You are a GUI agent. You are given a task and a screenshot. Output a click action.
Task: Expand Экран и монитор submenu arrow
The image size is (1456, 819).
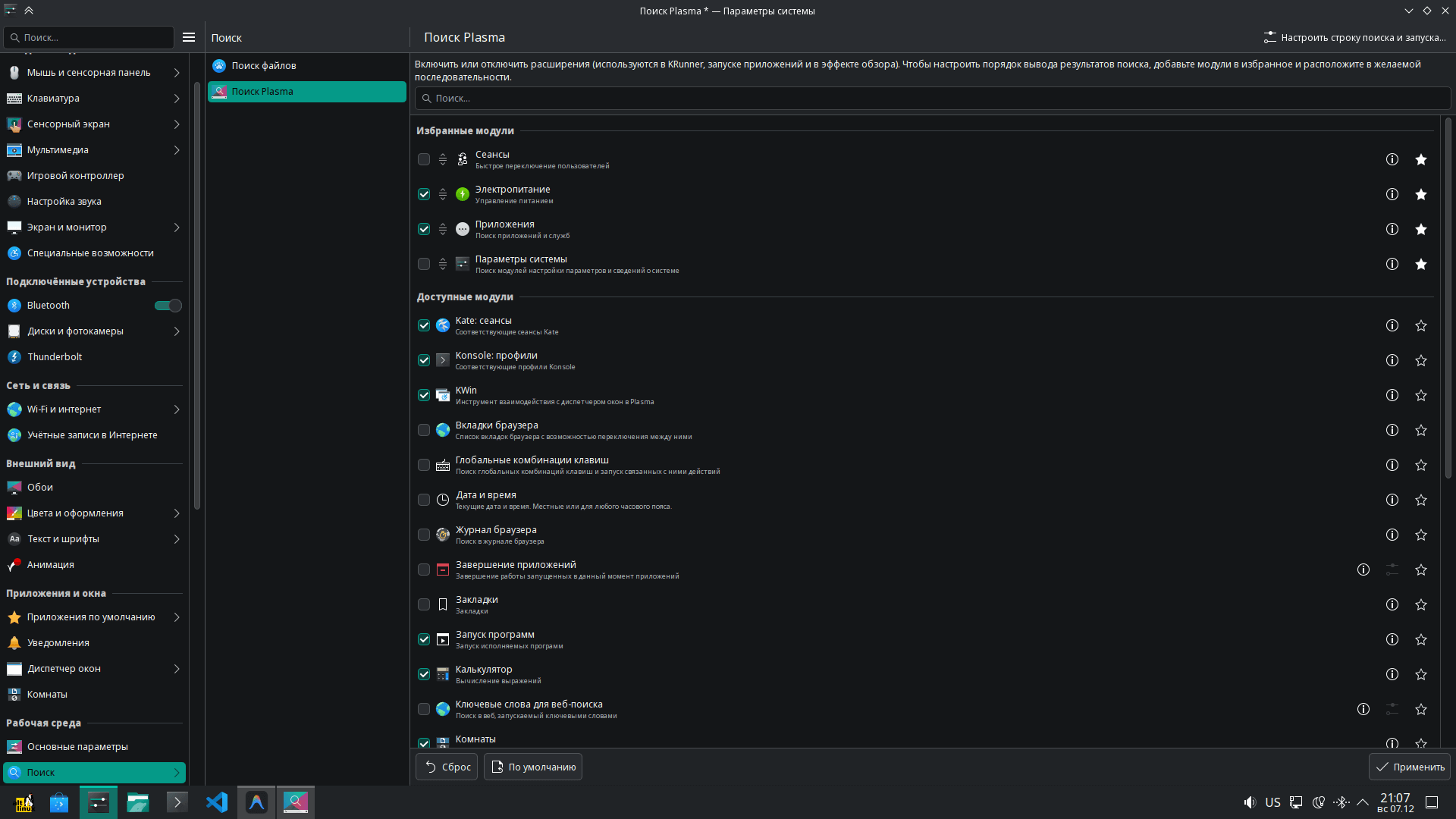pyautogui.click(x=177, y=227)
